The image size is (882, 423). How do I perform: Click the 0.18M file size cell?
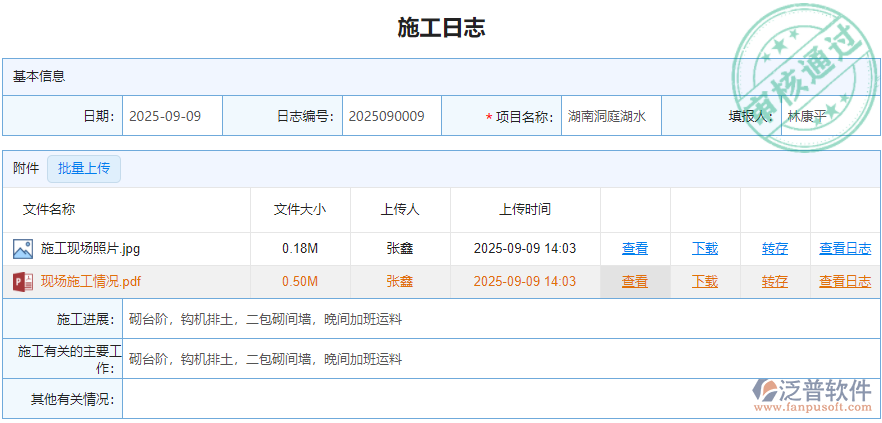point(300,249)
